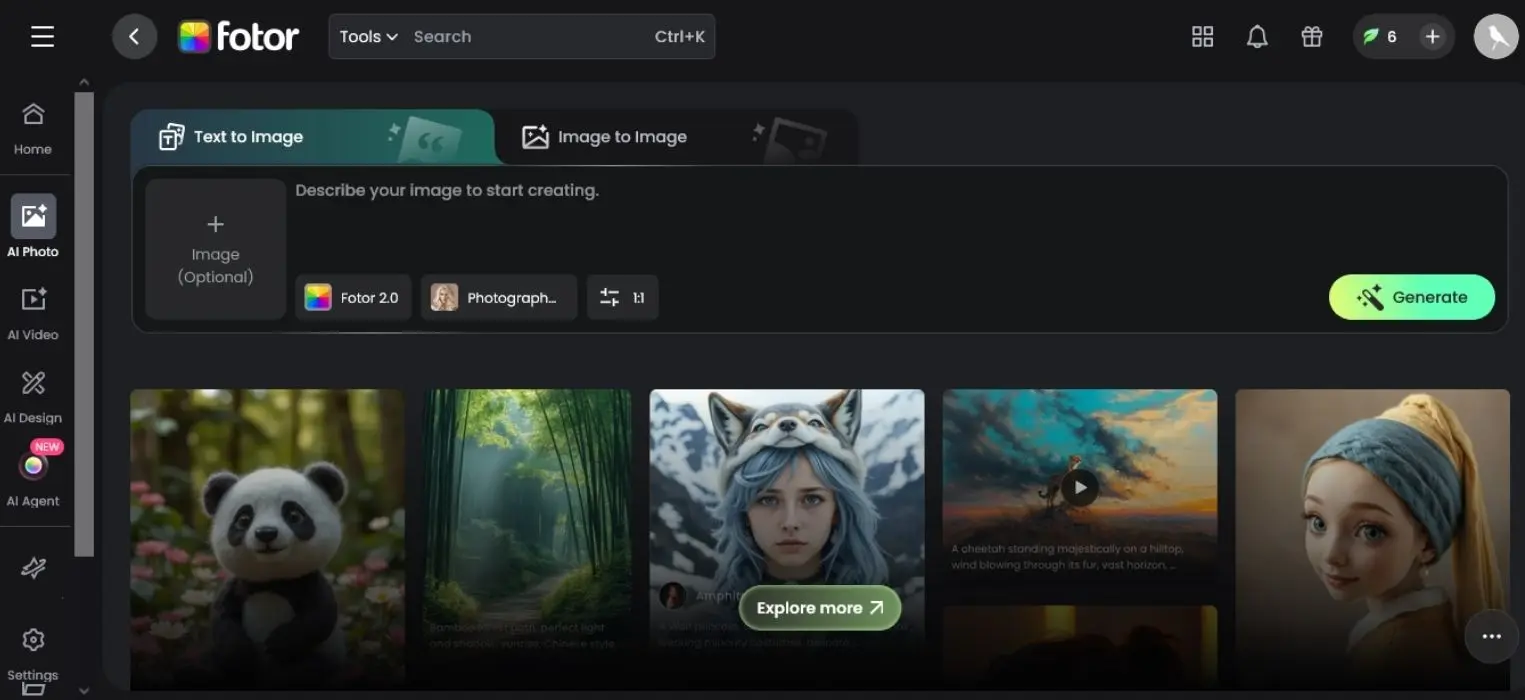Play the cheetah video thumbnail
This screenshot has height=700, width=1525.
coord(1079,488)
